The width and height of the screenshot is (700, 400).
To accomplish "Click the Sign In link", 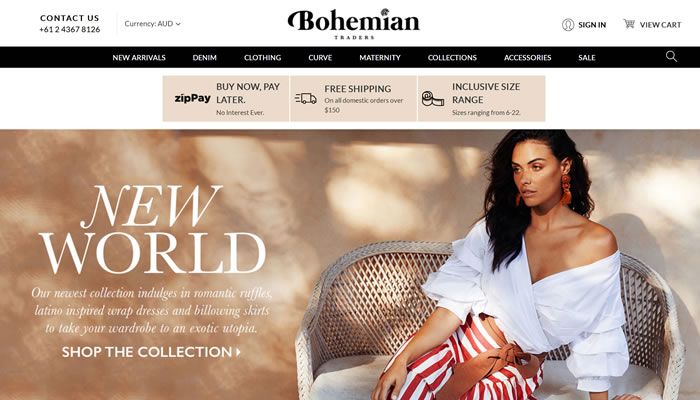I will tap(592, 25).
